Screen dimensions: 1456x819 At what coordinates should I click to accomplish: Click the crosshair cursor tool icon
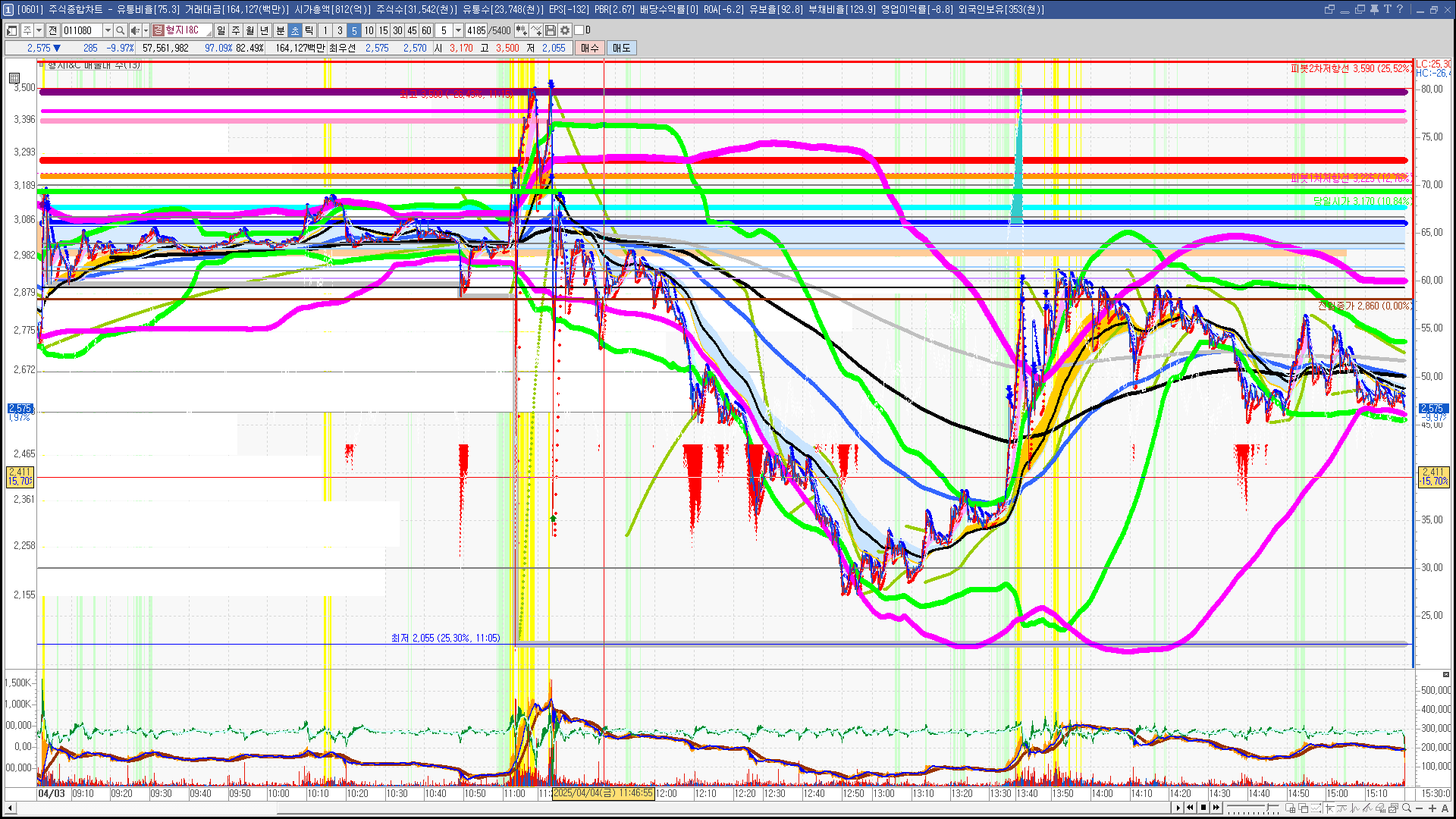pyautogui.click(x=1329, y=808)
